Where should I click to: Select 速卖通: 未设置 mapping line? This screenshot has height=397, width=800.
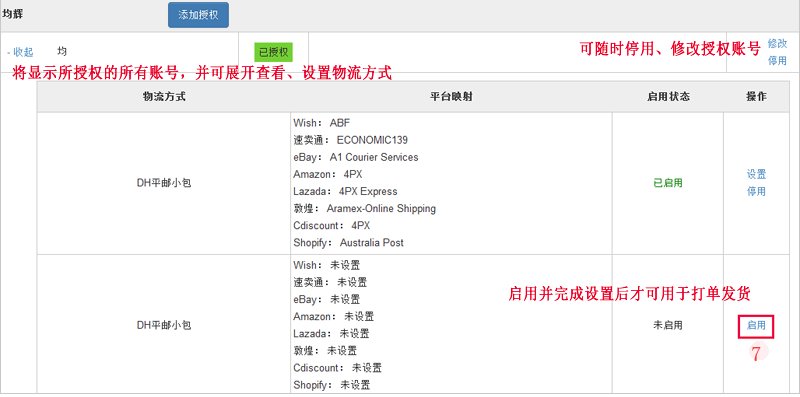pyautogui.click(x=330, y=282)
